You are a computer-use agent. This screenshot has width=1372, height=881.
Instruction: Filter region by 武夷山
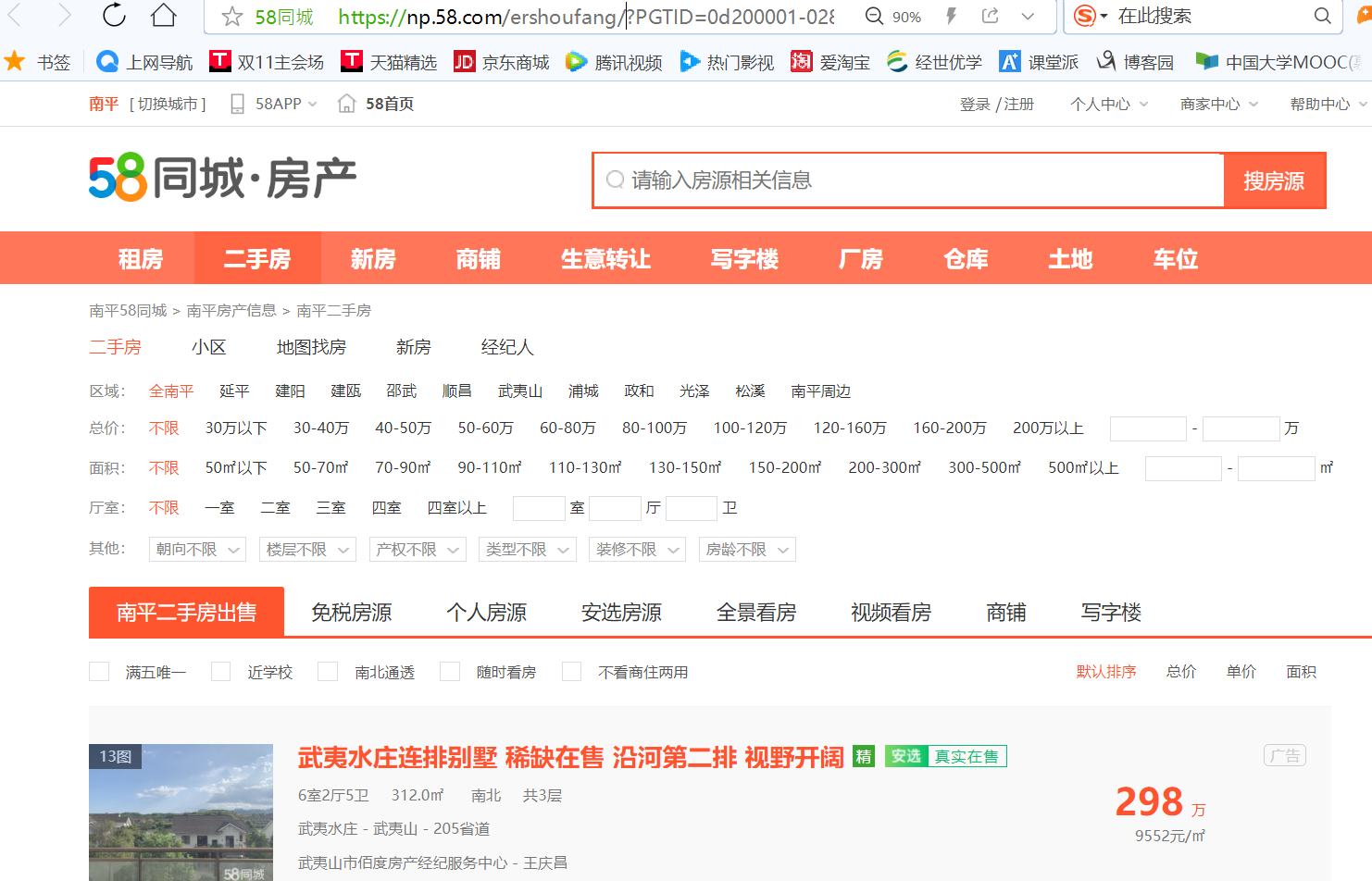(520, 391)
